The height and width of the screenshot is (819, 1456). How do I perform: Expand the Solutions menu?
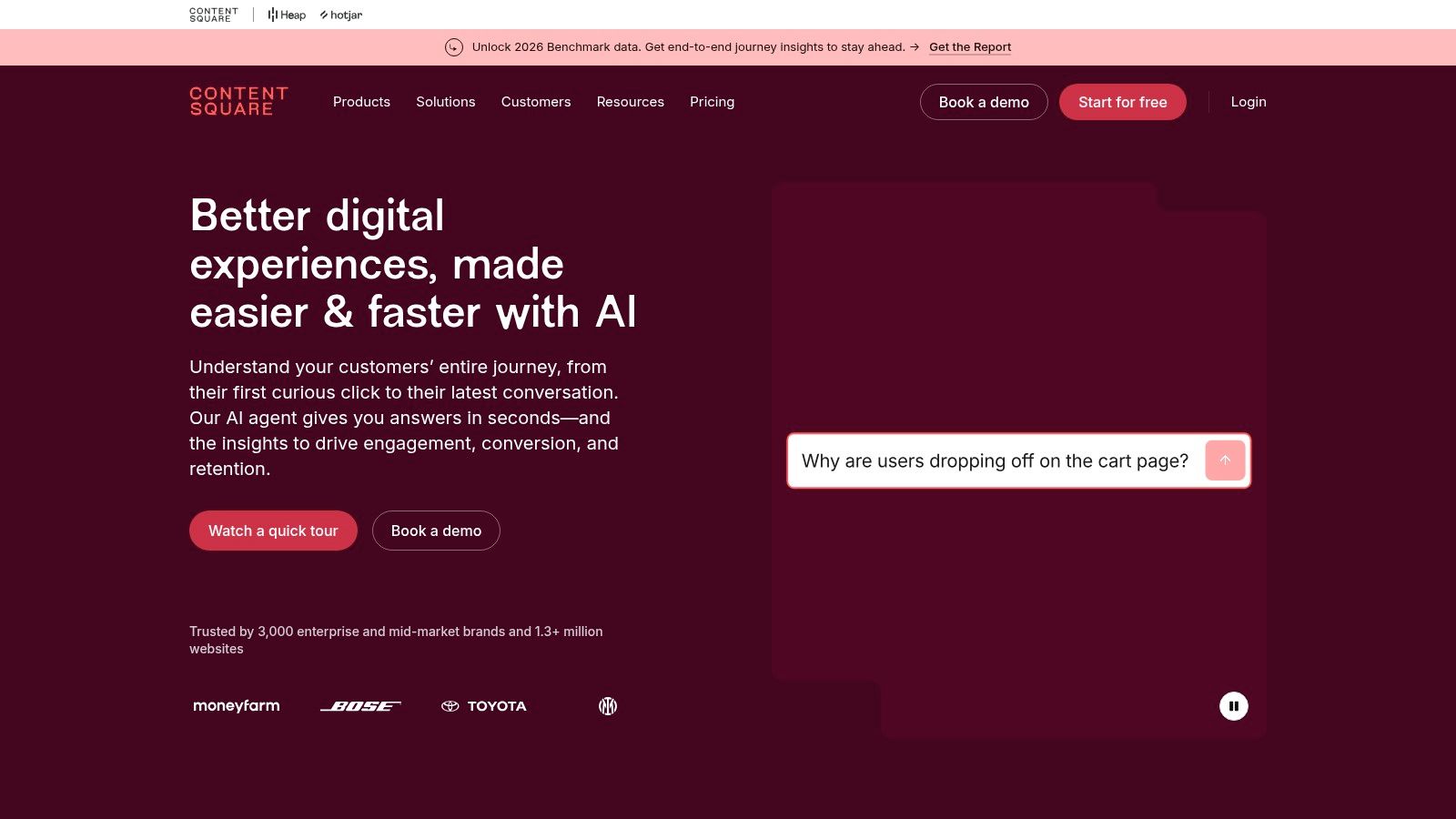click(446, 102)
